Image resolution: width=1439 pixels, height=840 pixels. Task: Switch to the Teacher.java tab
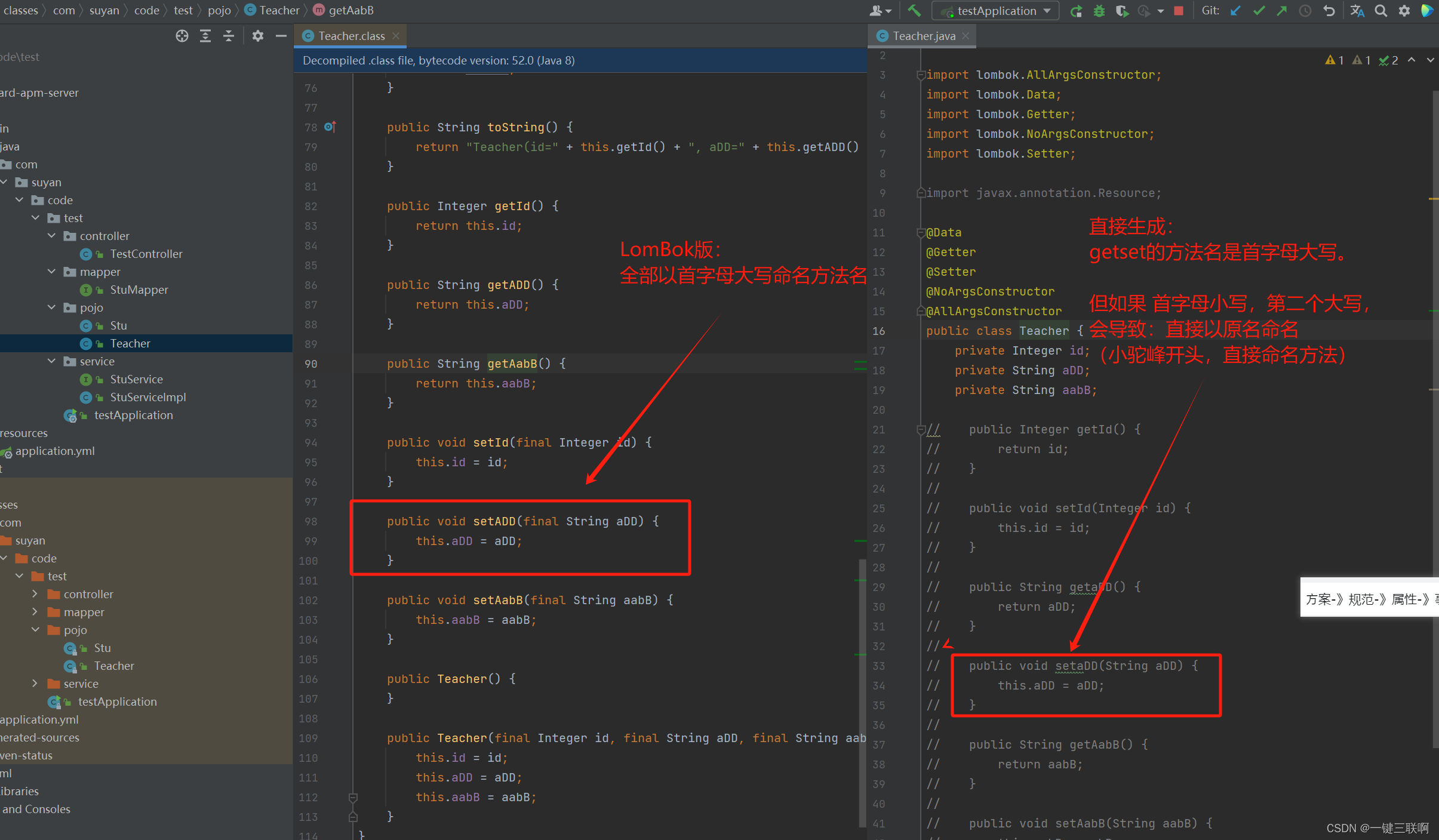pos(923,36)
